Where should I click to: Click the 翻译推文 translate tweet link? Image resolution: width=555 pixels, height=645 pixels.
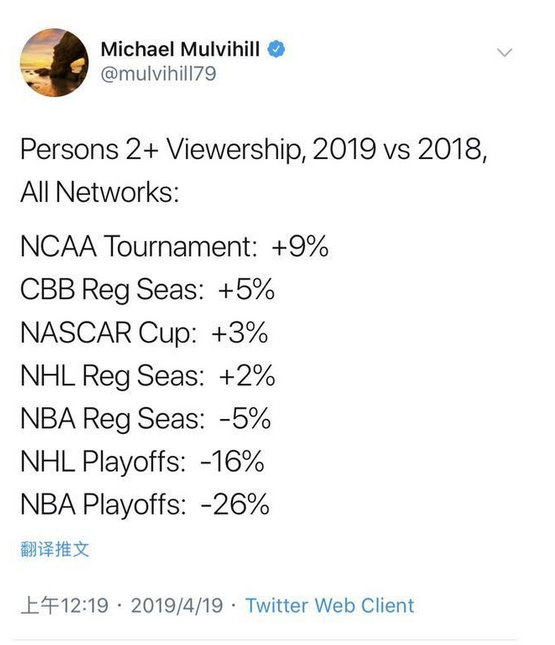(x=55, y=549)
